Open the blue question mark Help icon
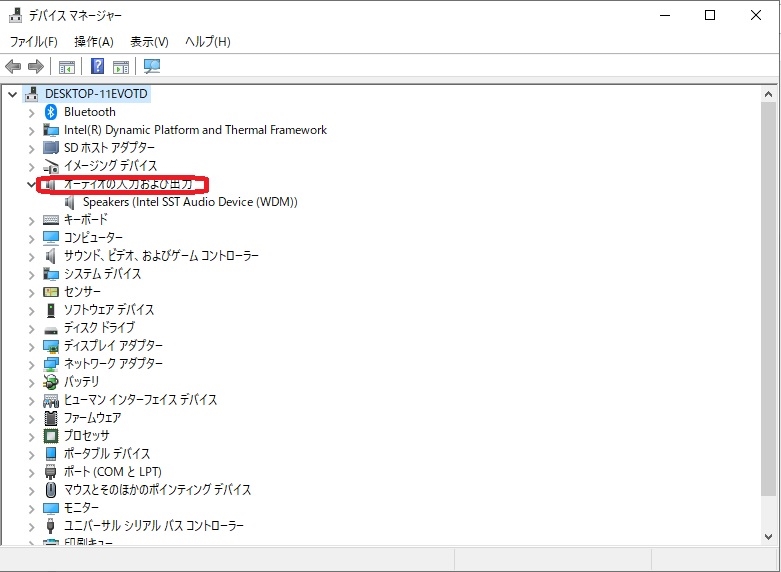Screen dimensions: 781x572 point(98,66)
